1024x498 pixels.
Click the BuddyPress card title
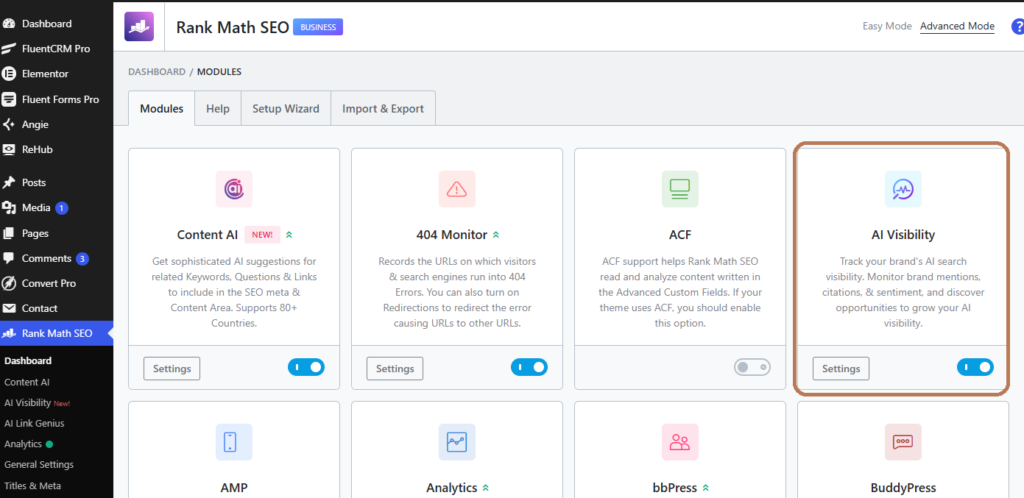pyautogui.click(x=903, y=488)
